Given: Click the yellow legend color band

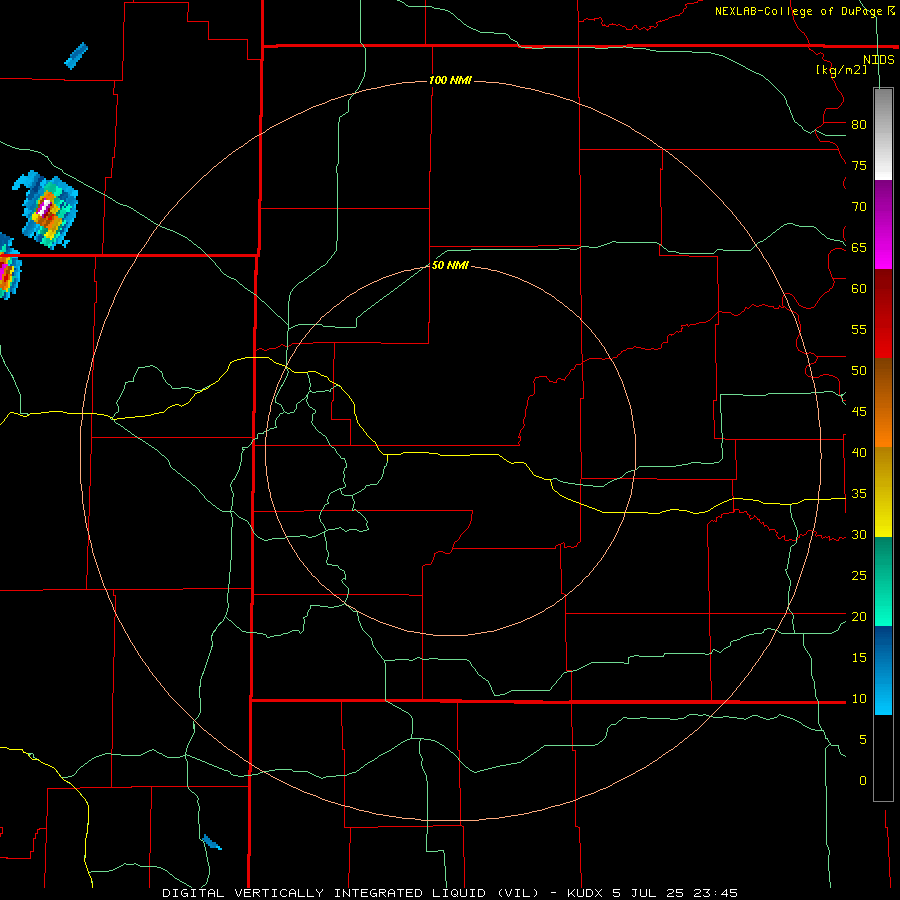Looking at the screenshot, I should pyautogui.click(x=883, y=492).
